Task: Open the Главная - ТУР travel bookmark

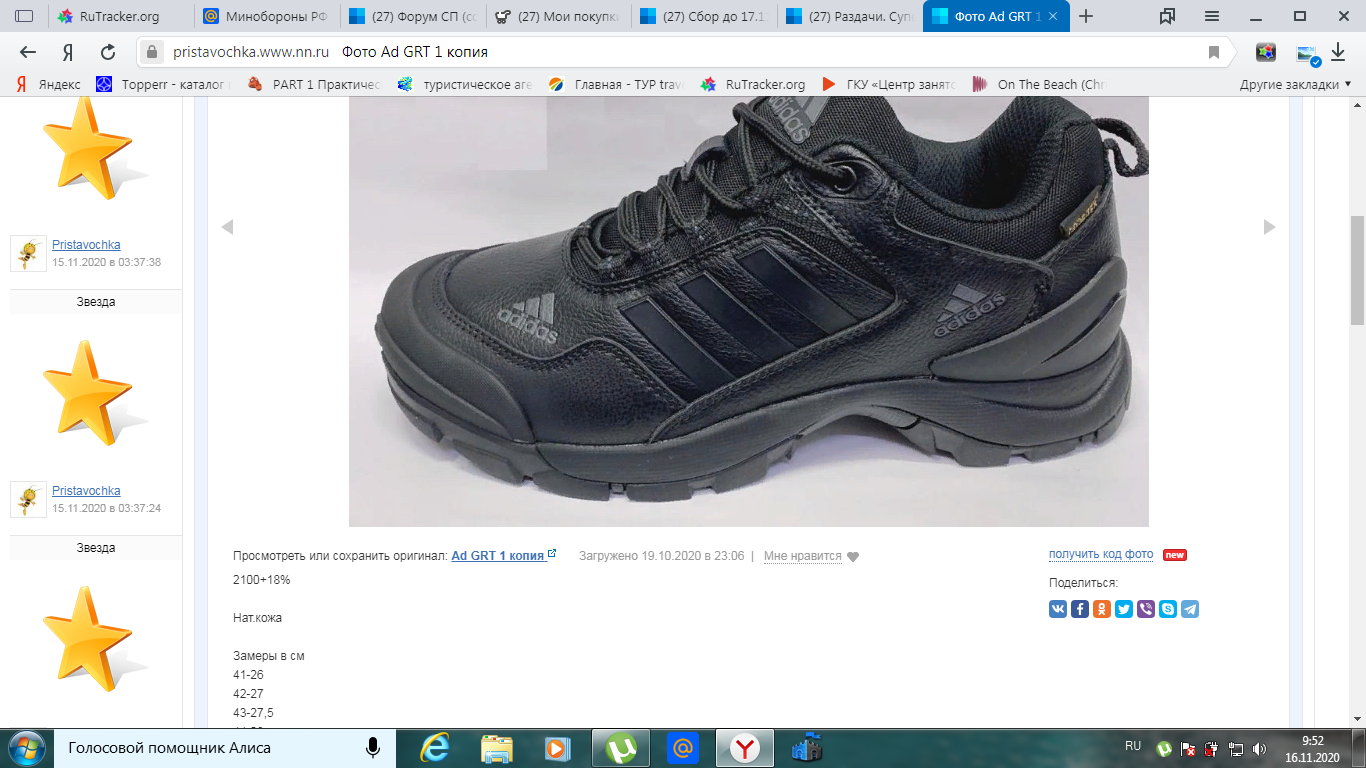Action: (616, 85)
